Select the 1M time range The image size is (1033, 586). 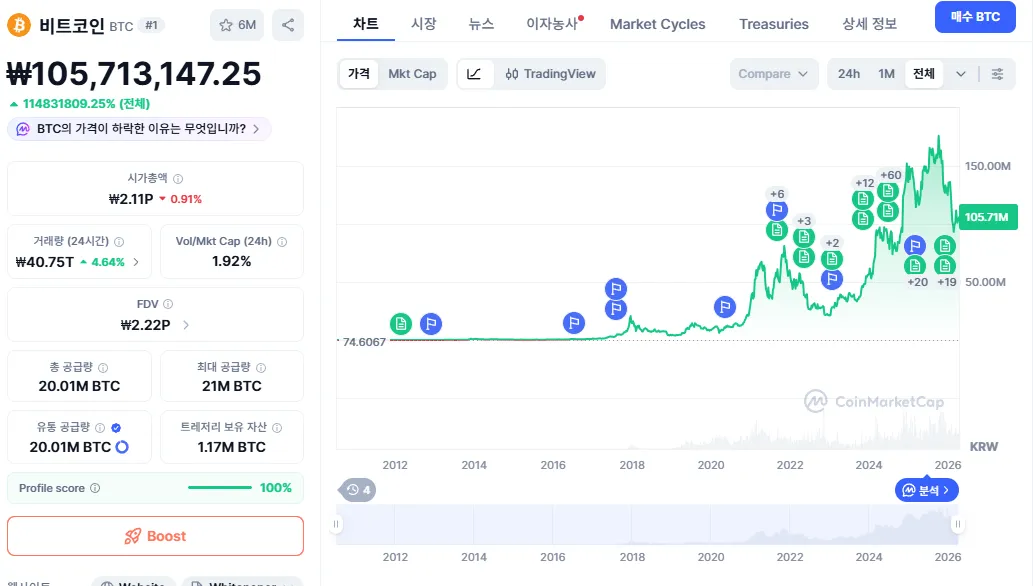pyautogui.click(x=886, y=73)
